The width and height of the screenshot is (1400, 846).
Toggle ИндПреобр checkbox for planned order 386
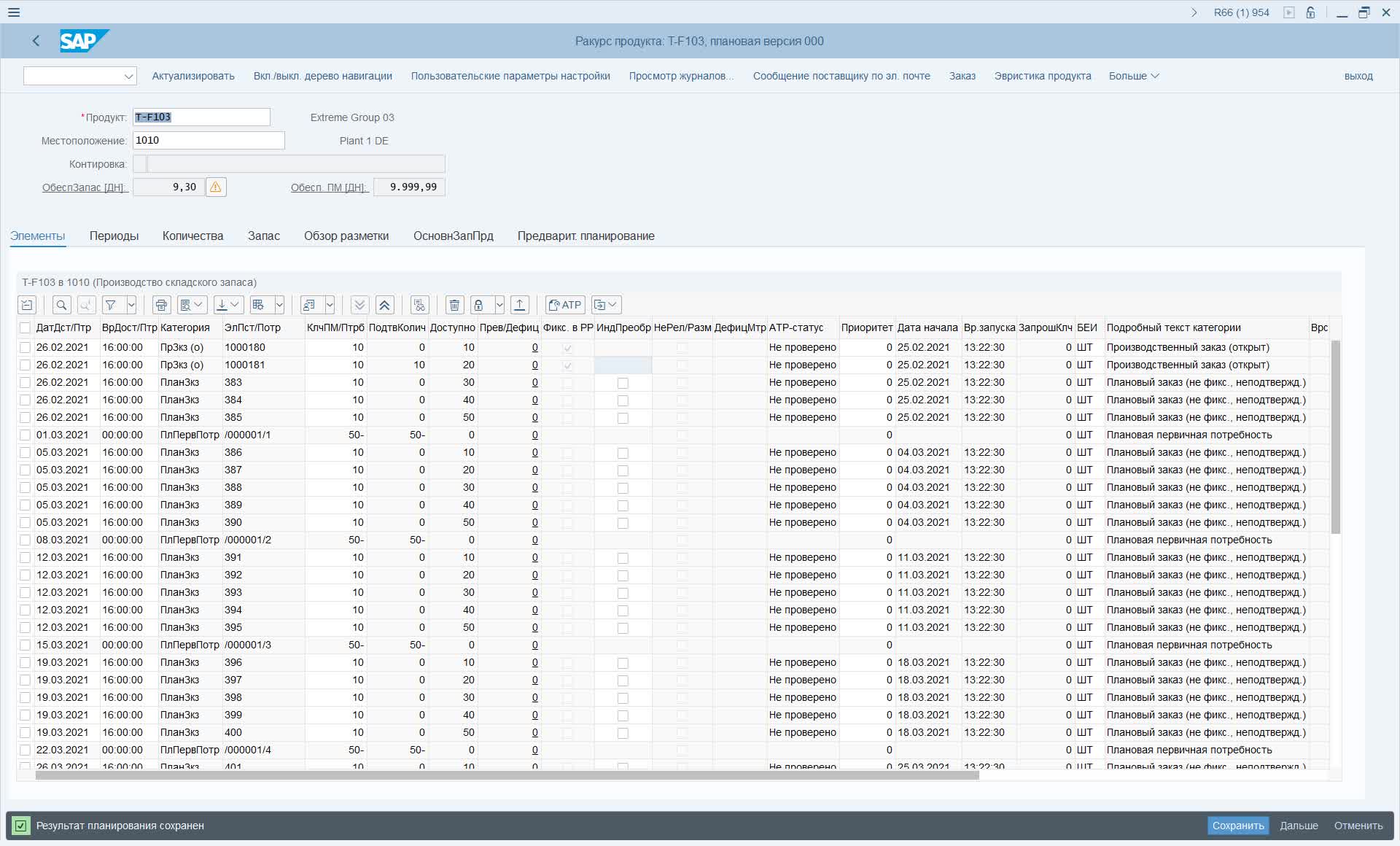[623, 453]
